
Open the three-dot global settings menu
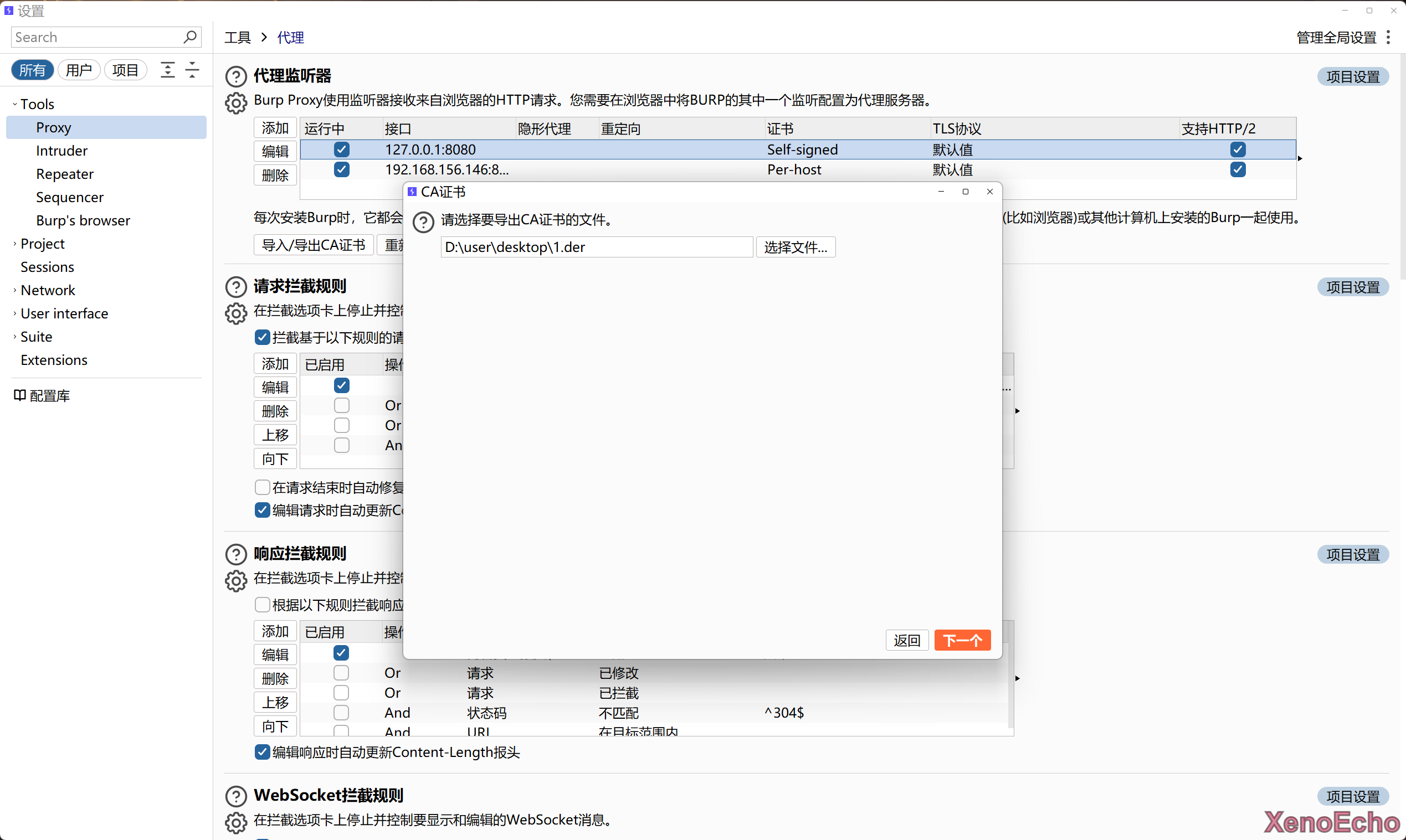tap(1388, 37)
